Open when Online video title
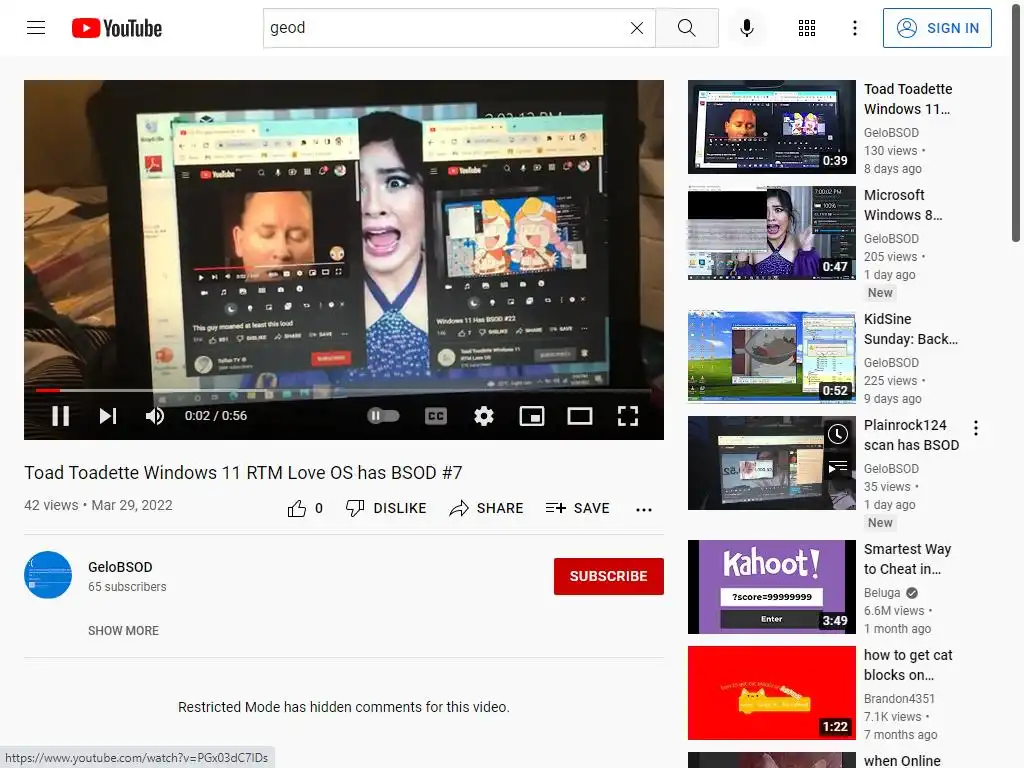This screenshot has height=768, width=1024. [902, 761]
